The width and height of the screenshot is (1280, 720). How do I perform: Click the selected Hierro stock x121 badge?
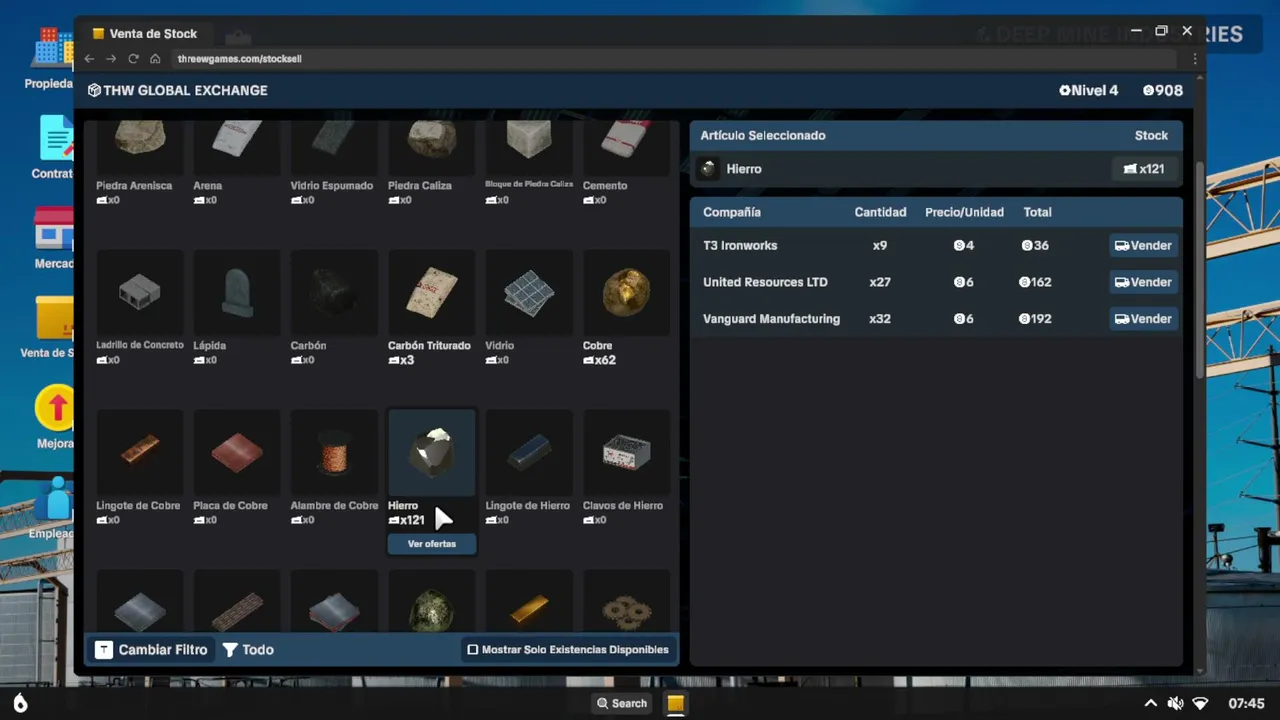tap(1144, 169)
